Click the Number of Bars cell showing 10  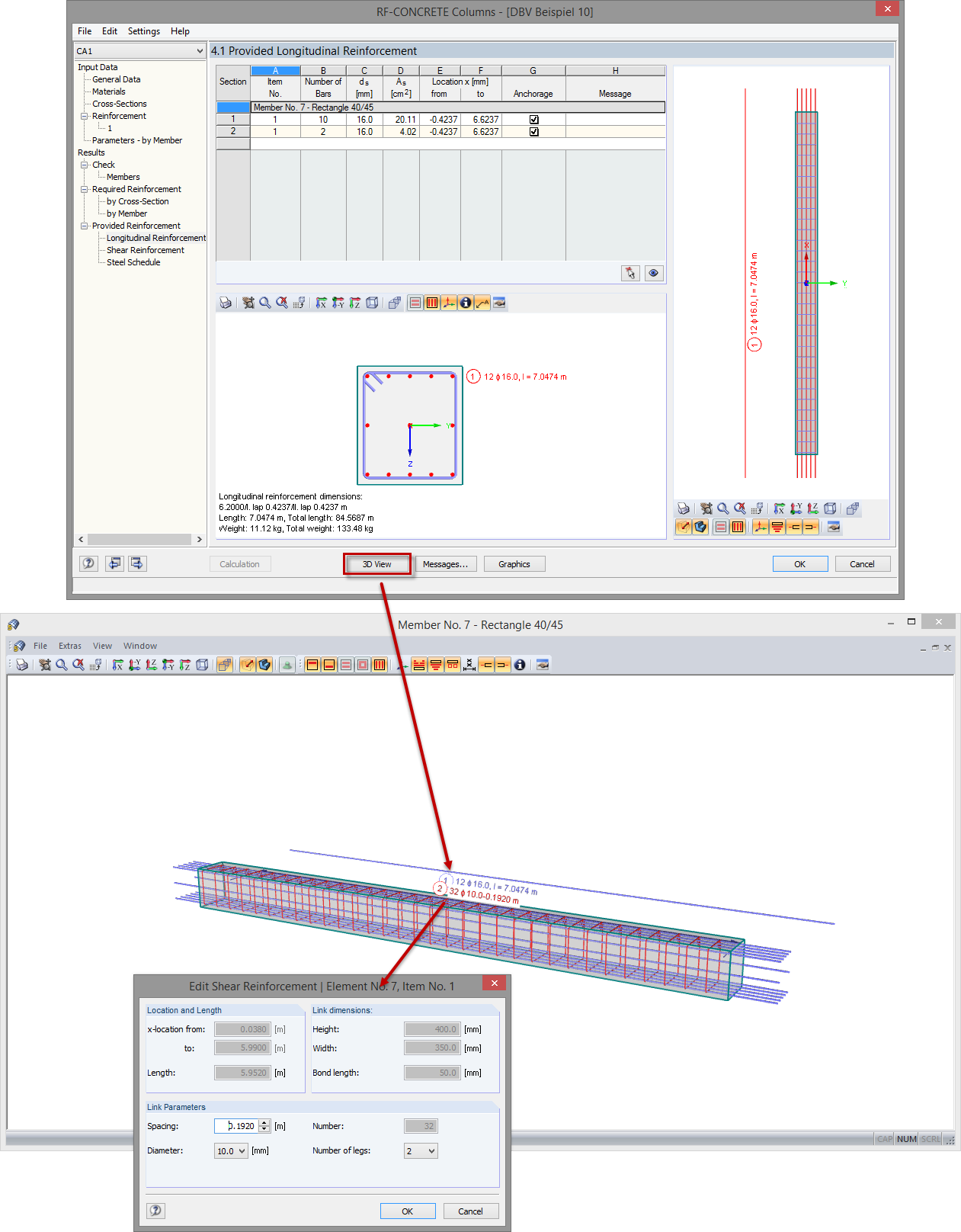323,120
